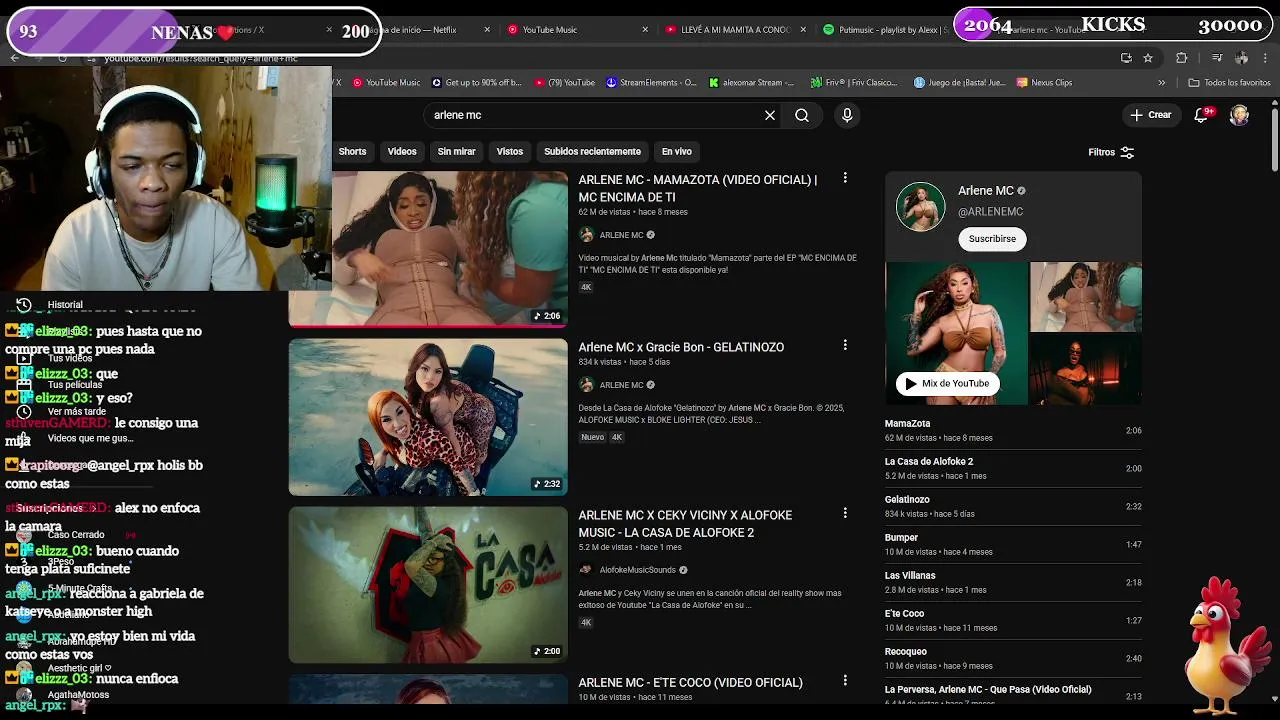Viewport: 1280px width, 720px height.
Task: Open the Filtros search filters
Action: pos(1111,152)
